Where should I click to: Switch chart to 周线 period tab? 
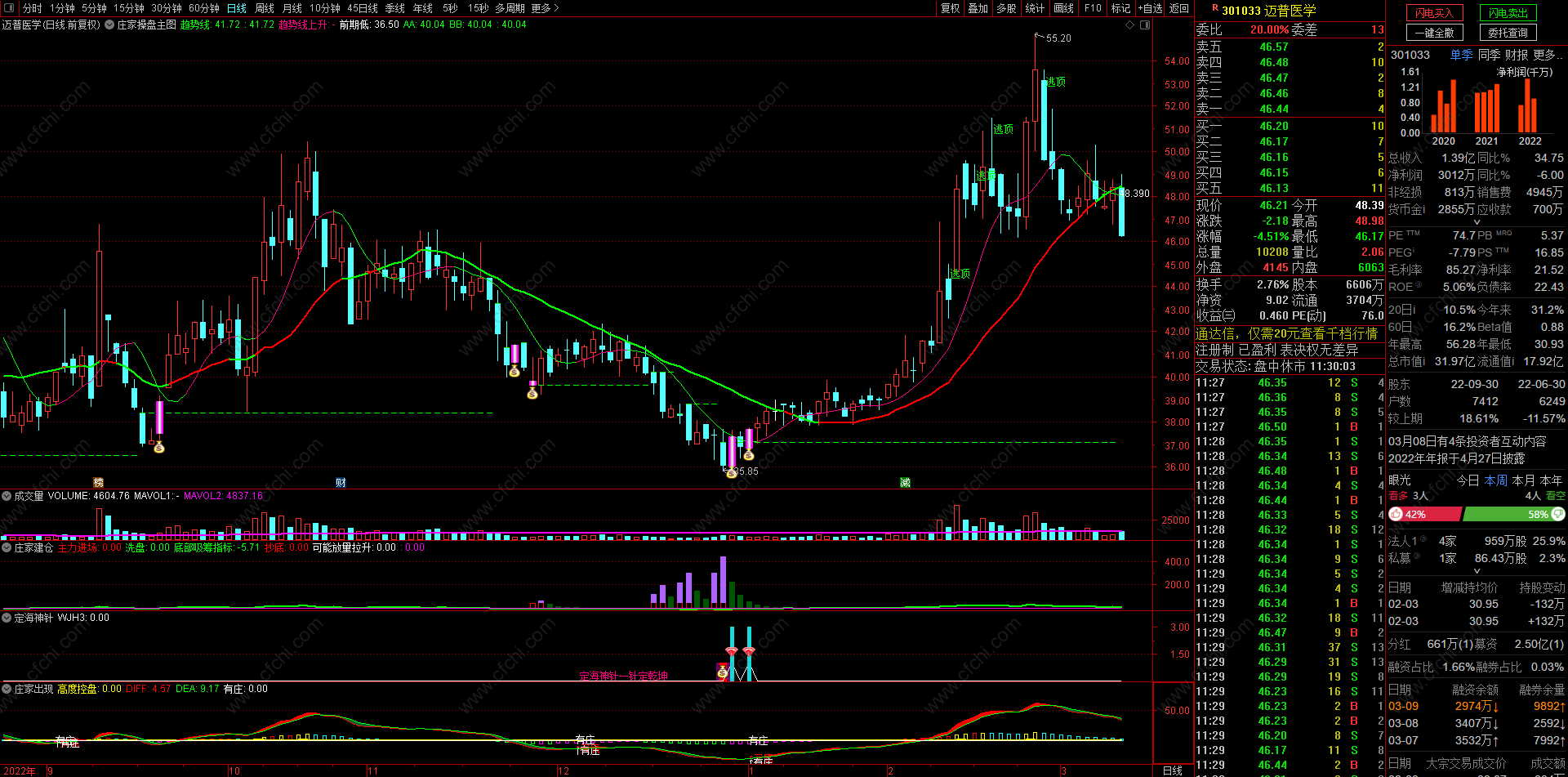tap(265, 8)
